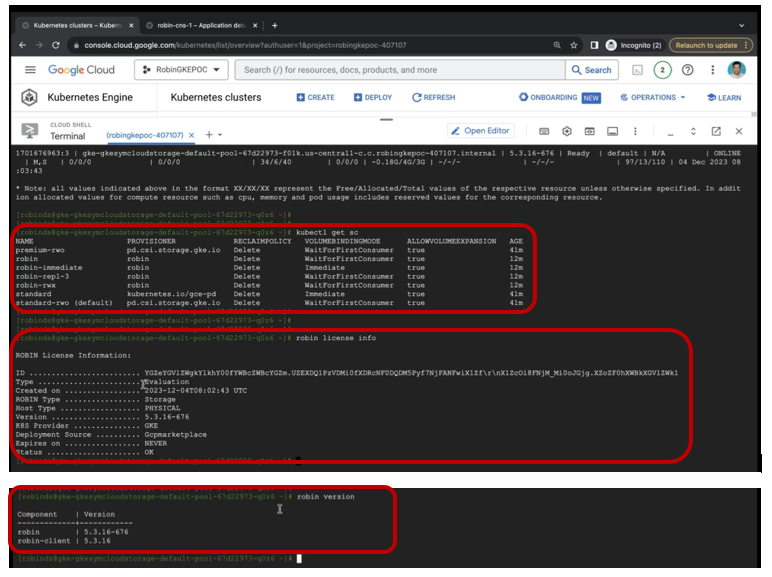The image size is (772, 577).
Task: Reload the page with the browser refresh icon
Action: pyautogui.click(x=56, y=45)
